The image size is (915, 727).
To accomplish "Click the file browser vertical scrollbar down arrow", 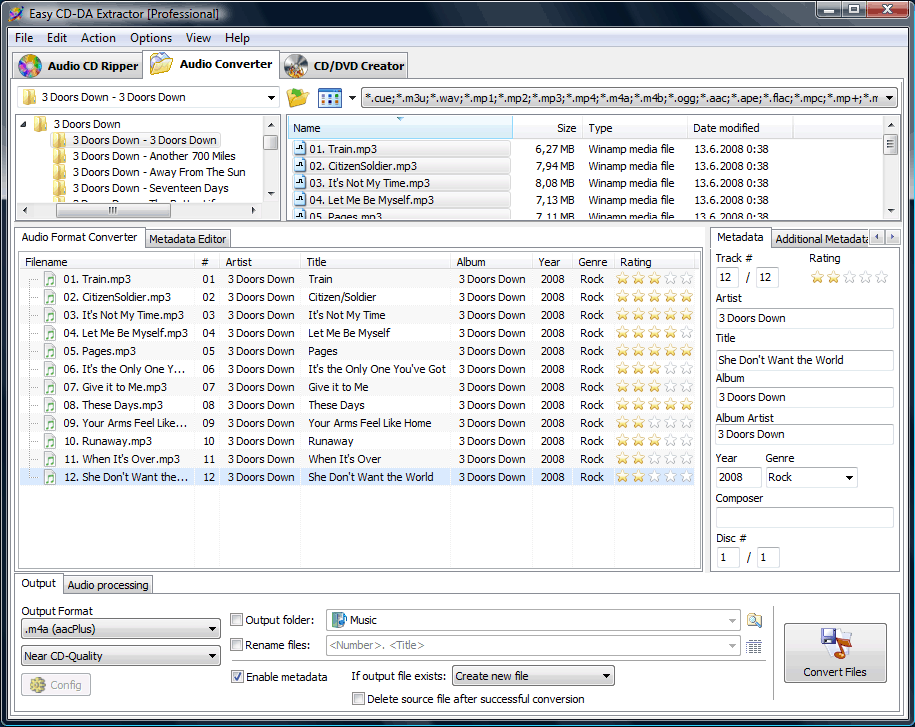I will pyautogui.click(x=890, y=211).
